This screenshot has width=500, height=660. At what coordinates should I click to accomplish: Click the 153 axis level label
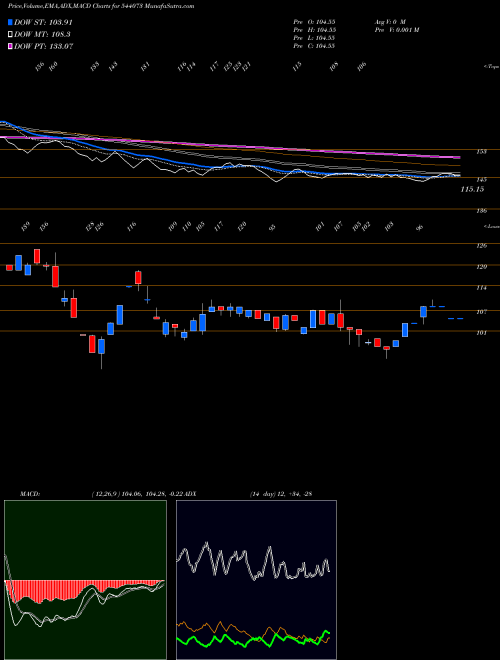(482, 152)
